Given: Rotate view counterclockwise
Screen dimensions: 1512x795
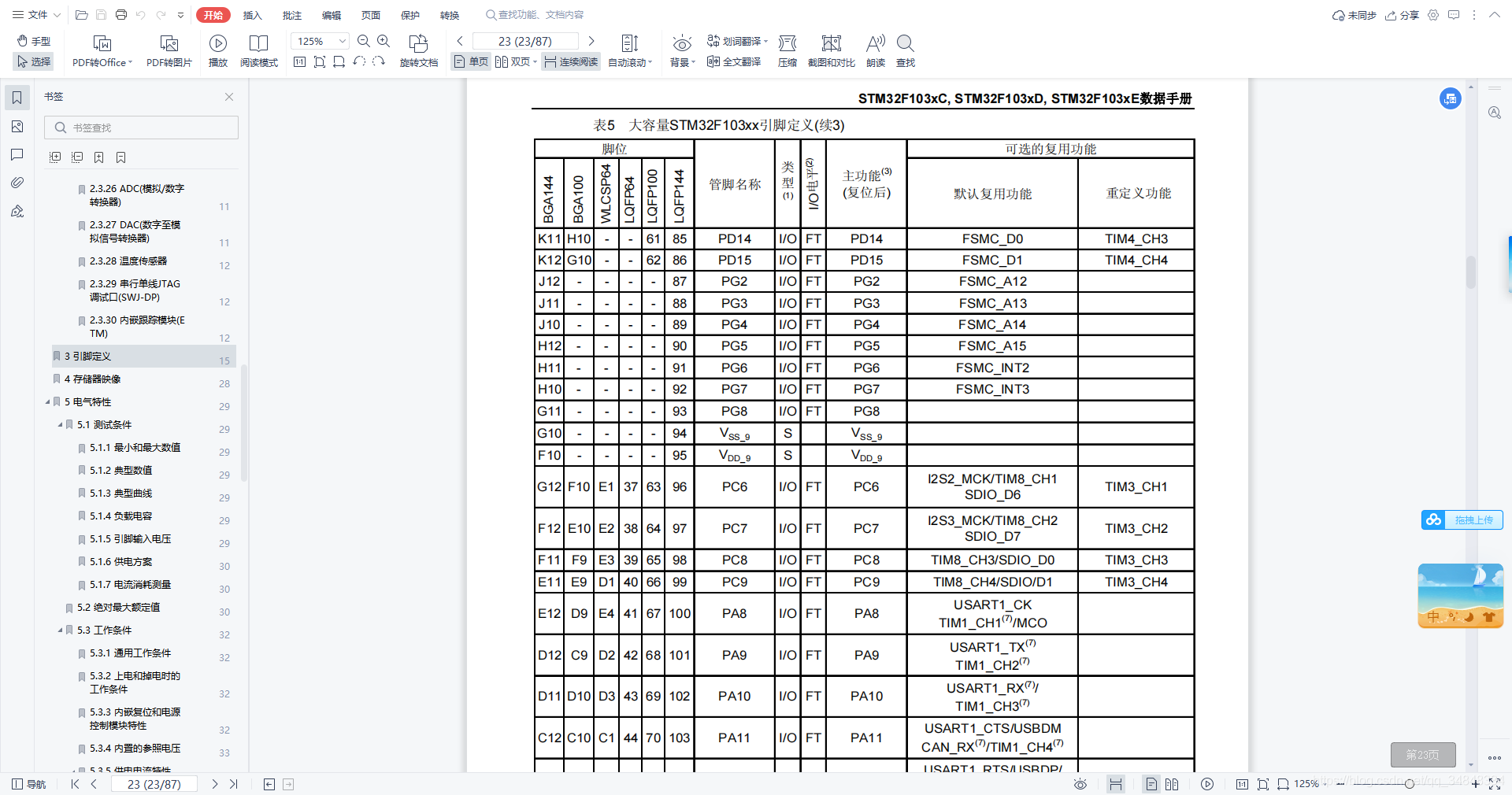Looking at the screenshot, I should (359, 61).
